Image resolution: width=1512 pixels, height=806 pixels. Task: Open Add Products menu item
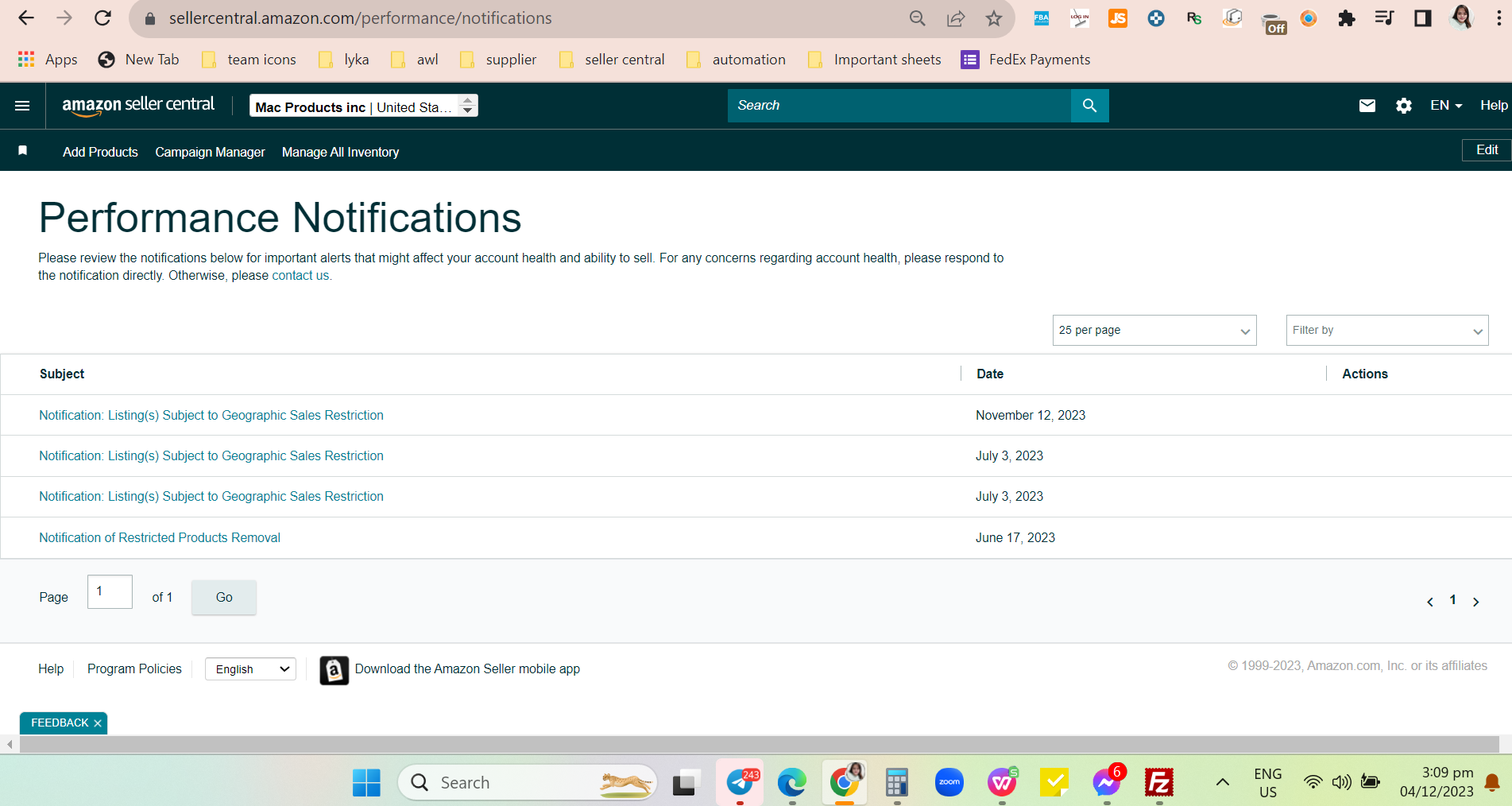100,152
